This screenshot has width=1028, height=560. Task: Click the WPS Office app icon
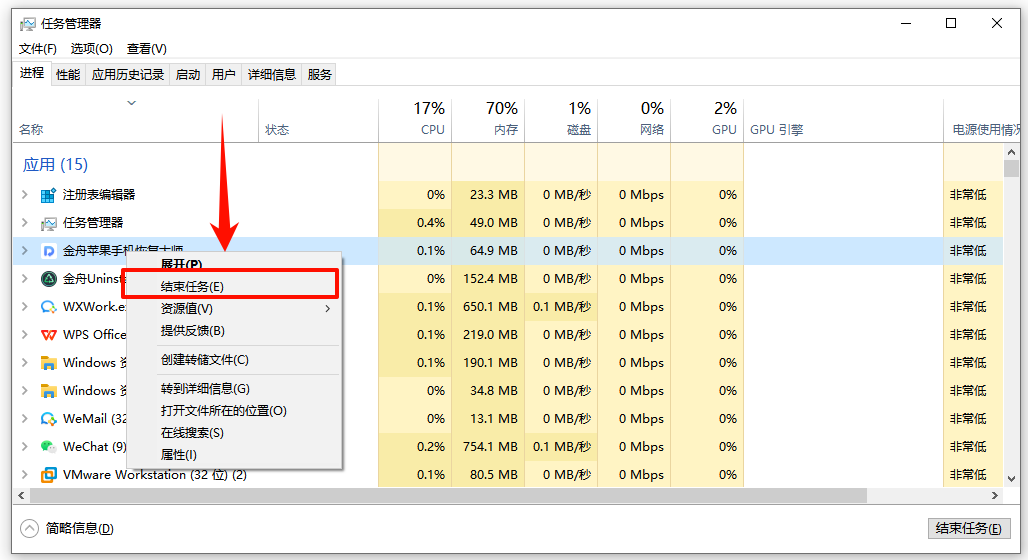click(49, 335)
